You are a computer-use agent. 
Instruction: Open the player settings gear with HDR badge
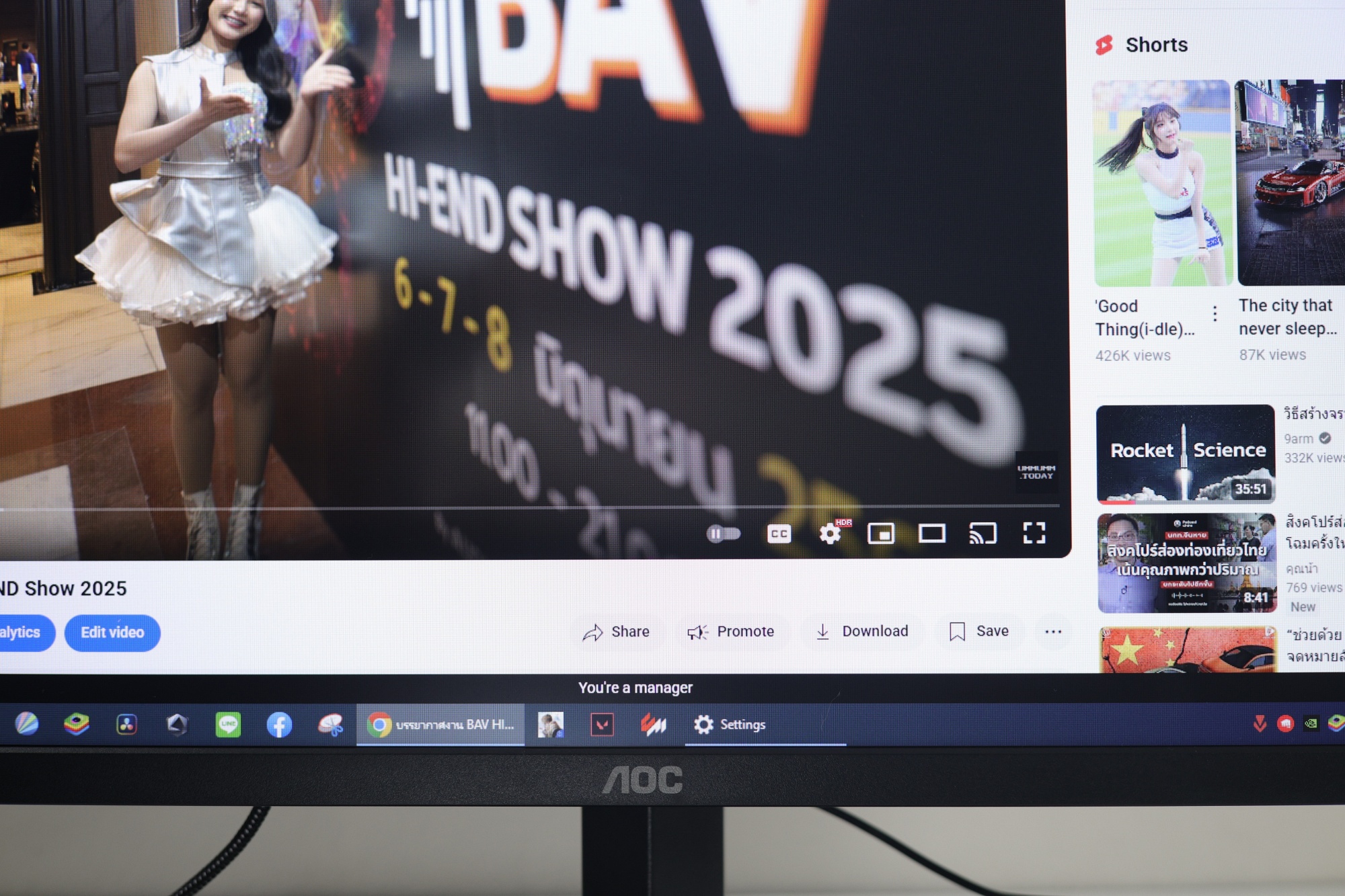point(831,533)
